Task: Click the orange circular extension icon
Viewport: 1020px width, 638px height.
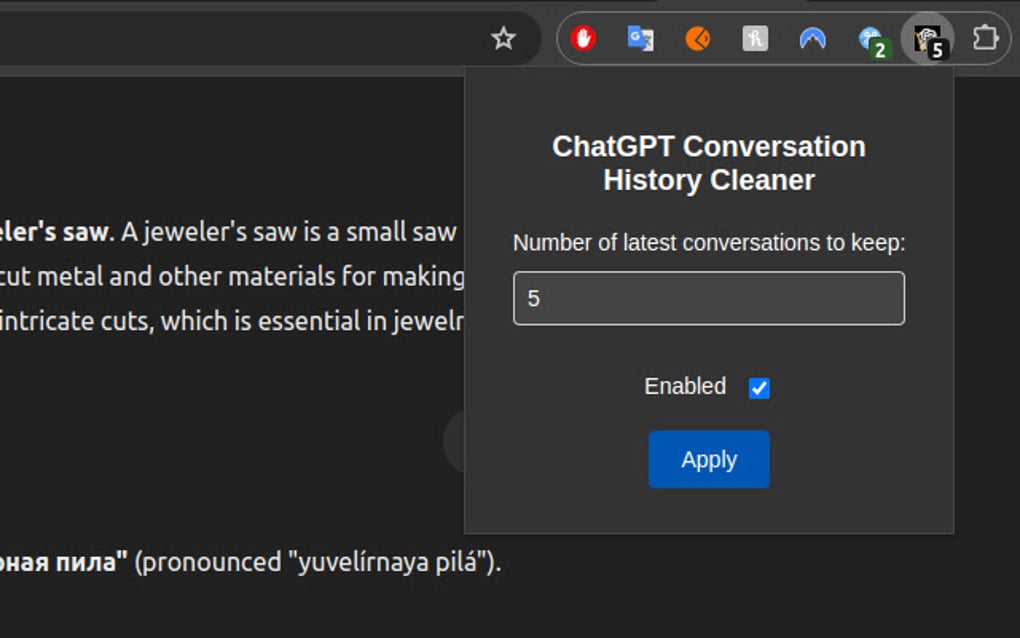Action: pos(698,39)
